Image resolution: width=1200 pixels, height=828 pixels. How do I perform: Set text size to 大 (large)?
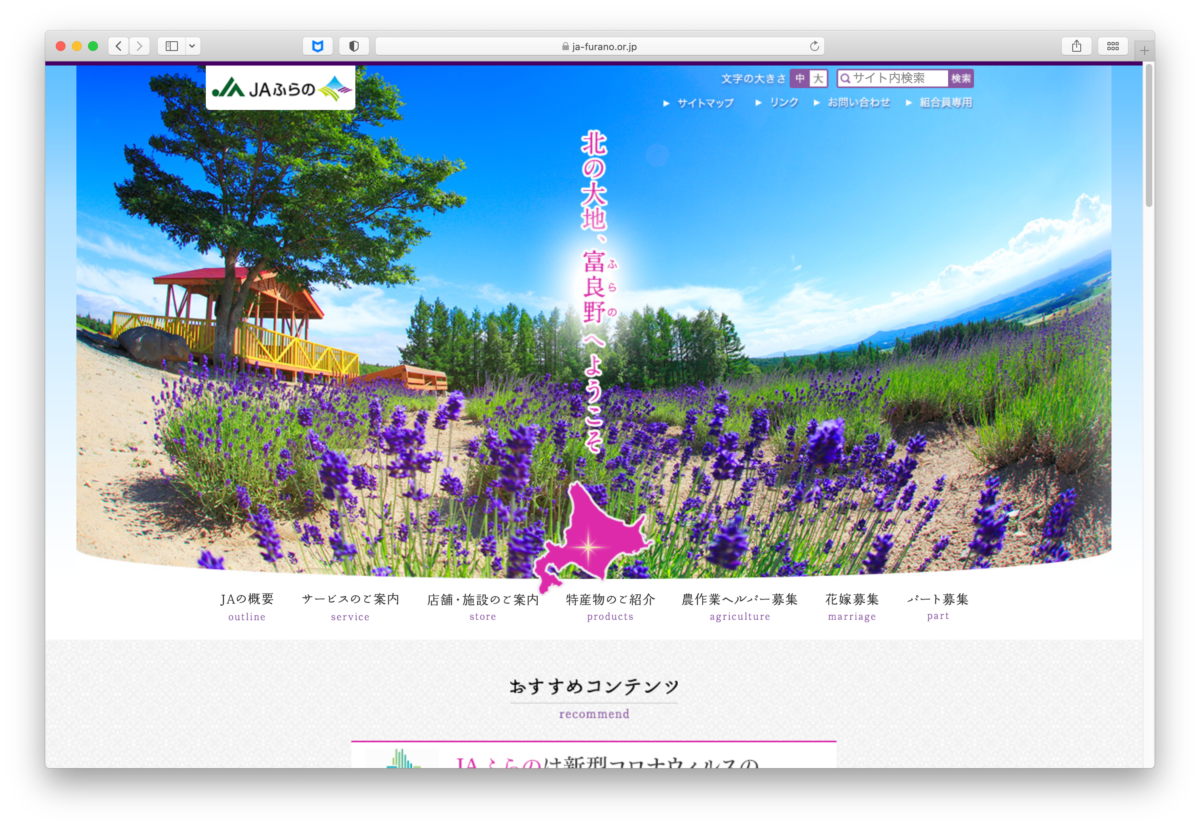pyautogui.click(x=818, y=79)
